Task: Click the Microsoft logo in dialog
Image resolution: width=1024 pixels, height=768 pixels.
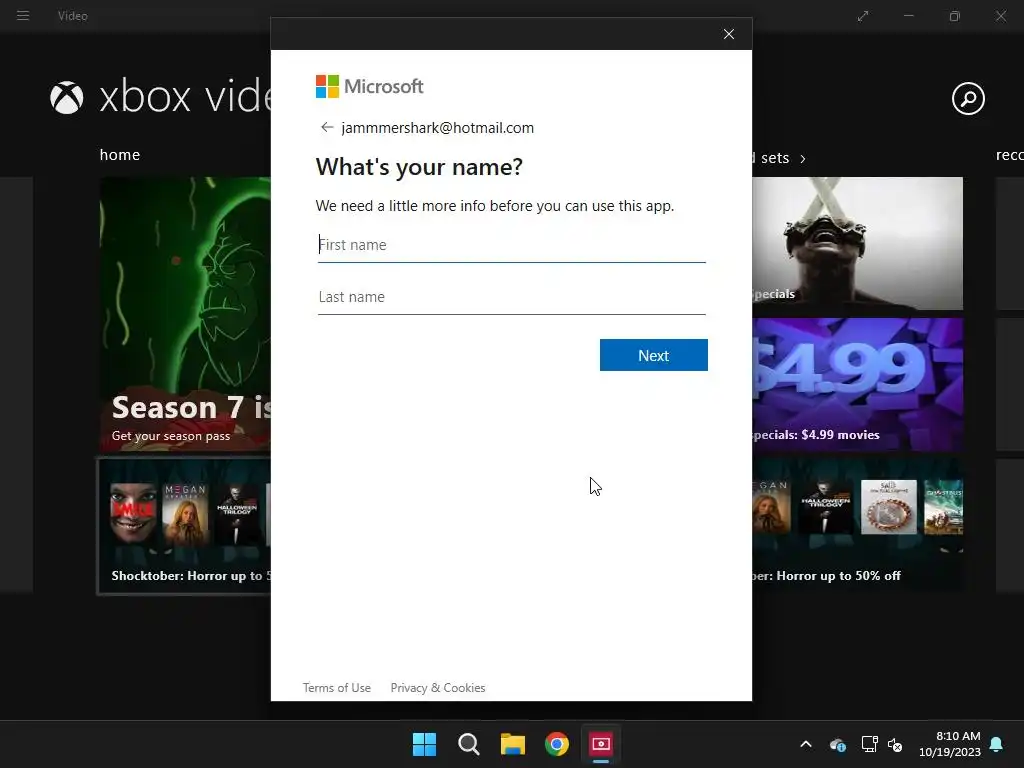Action: pyautogui.click(x=370, y=86)
